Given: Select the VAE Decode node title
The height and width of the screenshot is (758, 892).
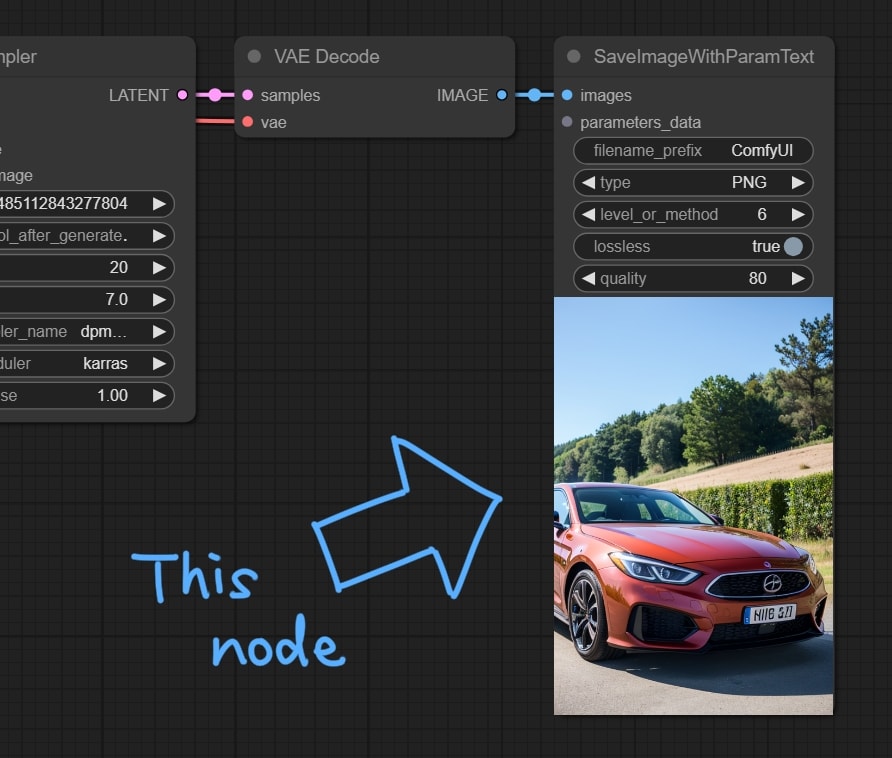Looking at the screenshot, I should 327,56.
